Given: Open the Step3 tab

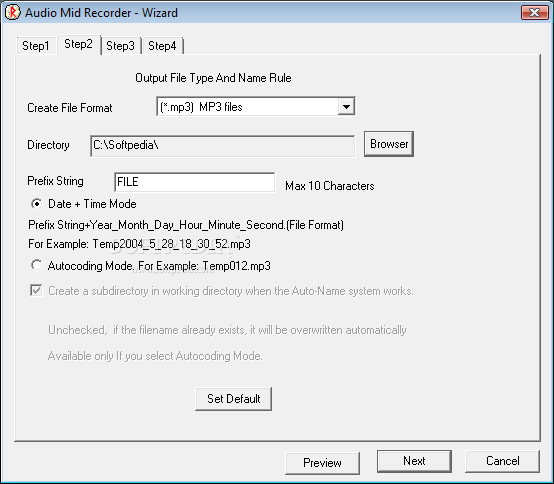Looking at the screenshot, I should [x=120, y=46].
